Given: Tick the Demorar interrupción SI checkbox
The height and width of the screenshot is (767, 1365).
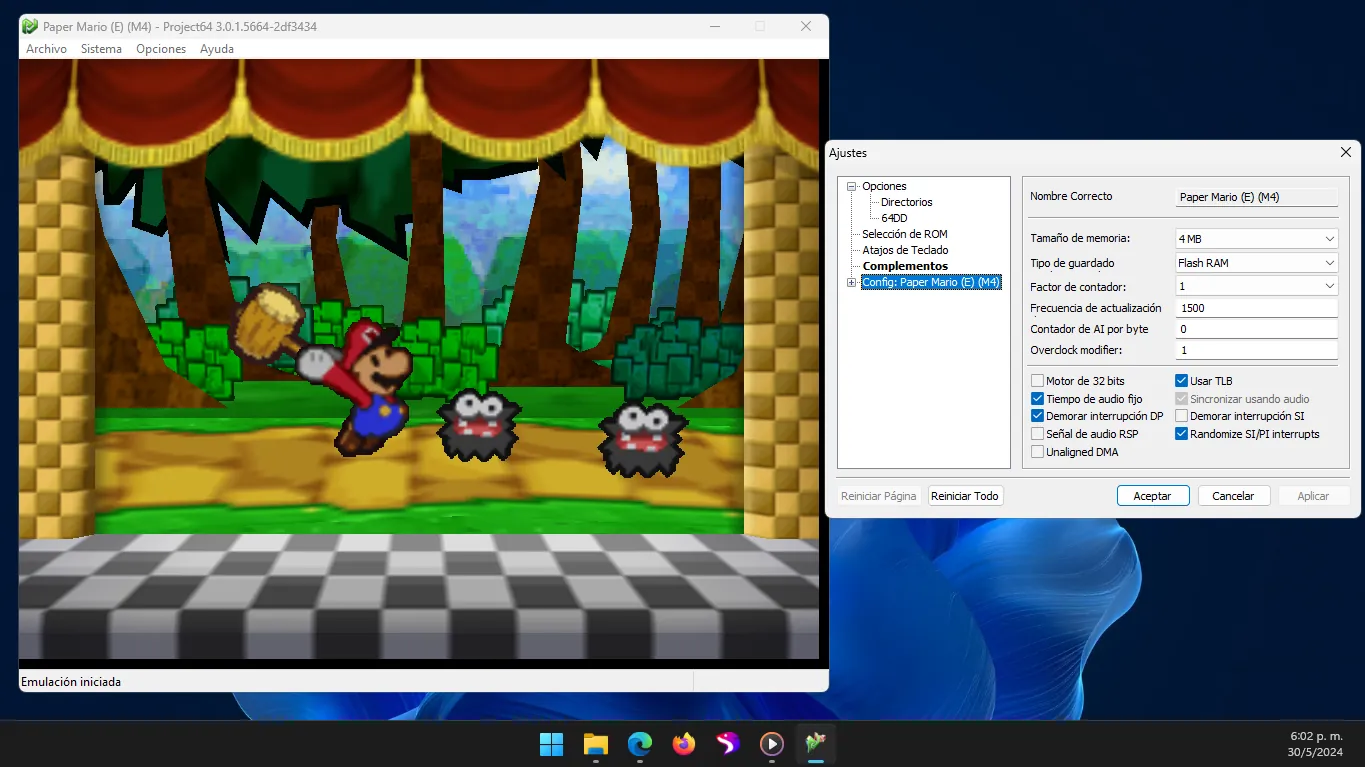Looking at the screenshot, I should (x=1181, y=416).
